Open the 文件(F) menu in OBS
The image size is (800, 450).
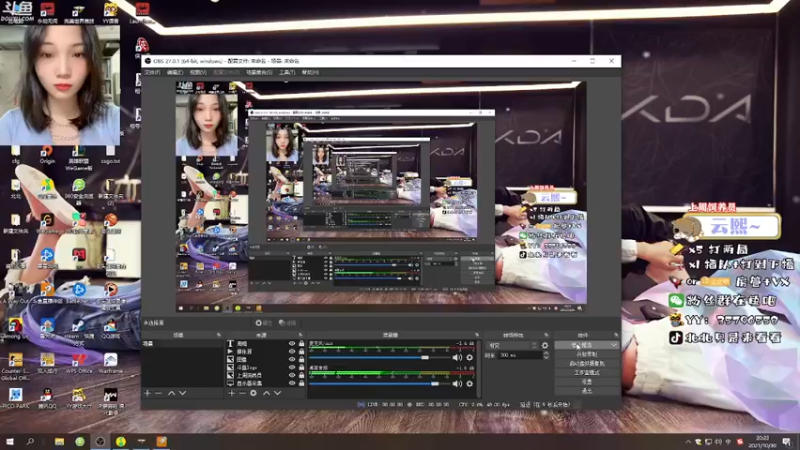[152, 72]
